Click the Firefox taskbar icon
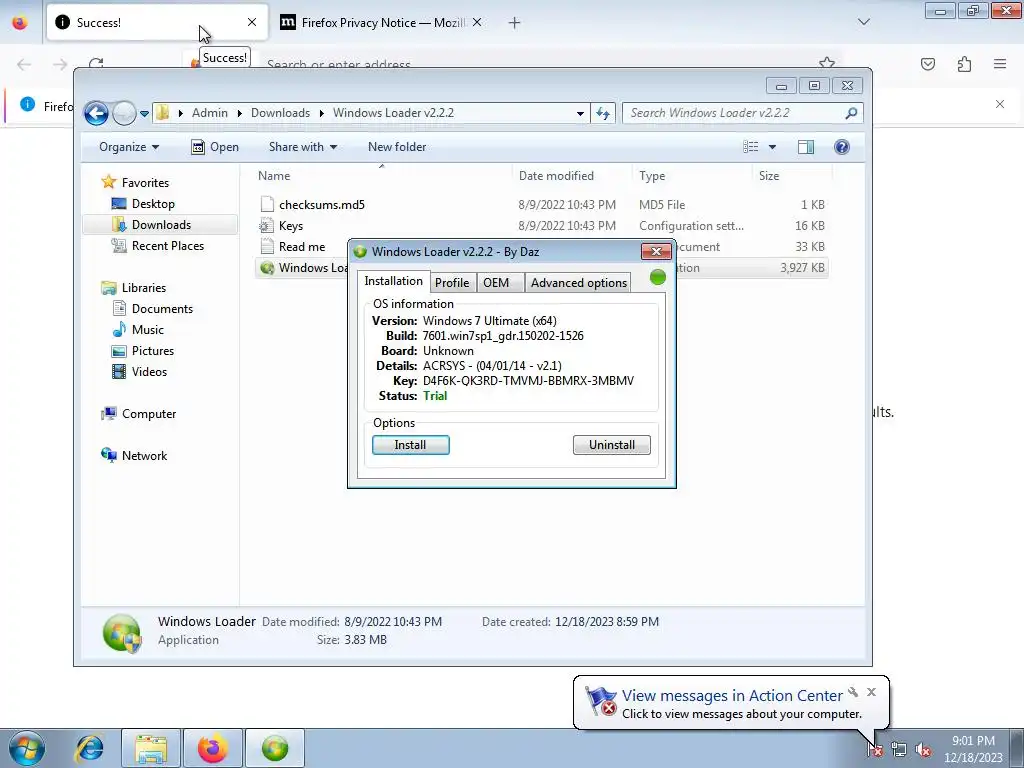 point(213,748)
